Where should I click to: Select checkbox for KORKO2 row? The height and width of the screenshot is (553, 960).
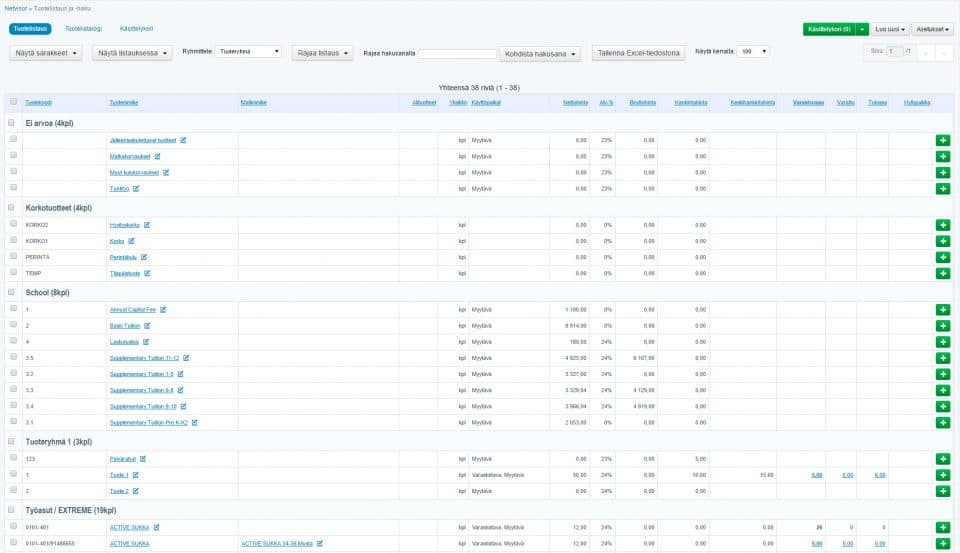tap(13, 225)
